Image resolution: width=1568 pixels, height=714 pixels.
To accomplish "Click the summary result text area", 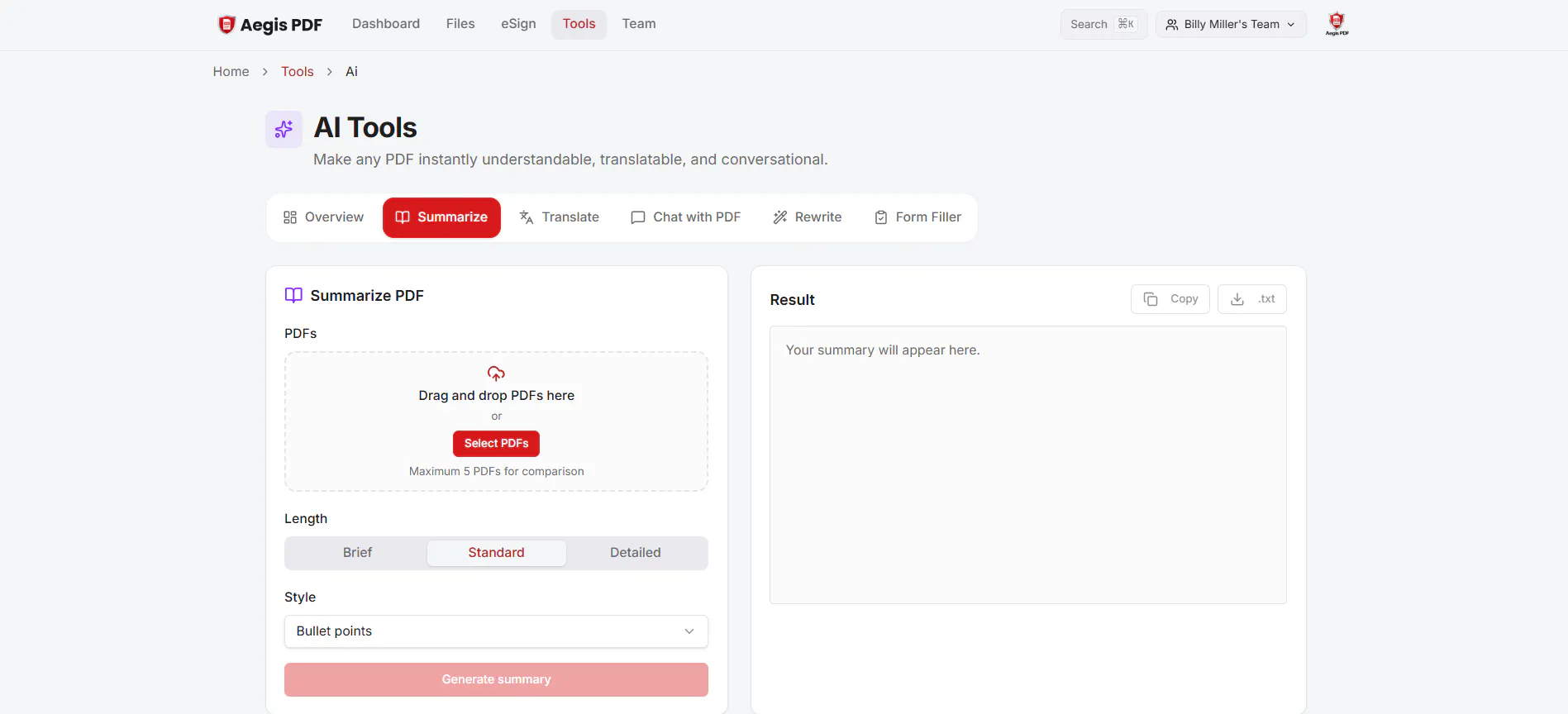I will (1028, 464).
